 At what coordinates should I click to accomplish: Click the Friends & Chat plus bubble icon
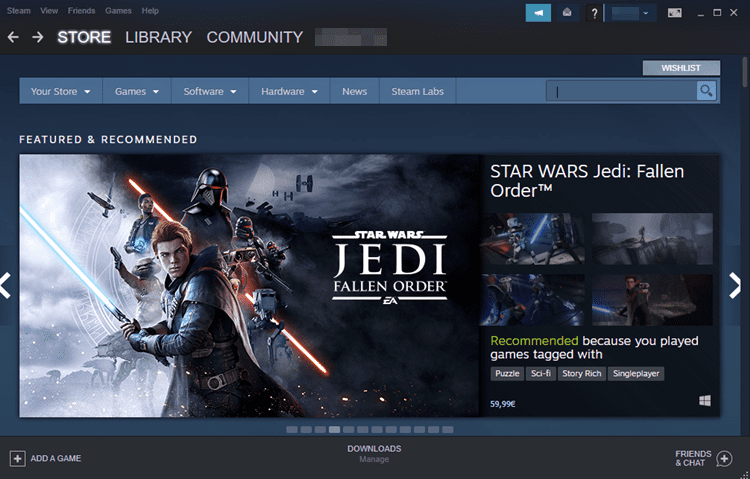pos(724,459)
